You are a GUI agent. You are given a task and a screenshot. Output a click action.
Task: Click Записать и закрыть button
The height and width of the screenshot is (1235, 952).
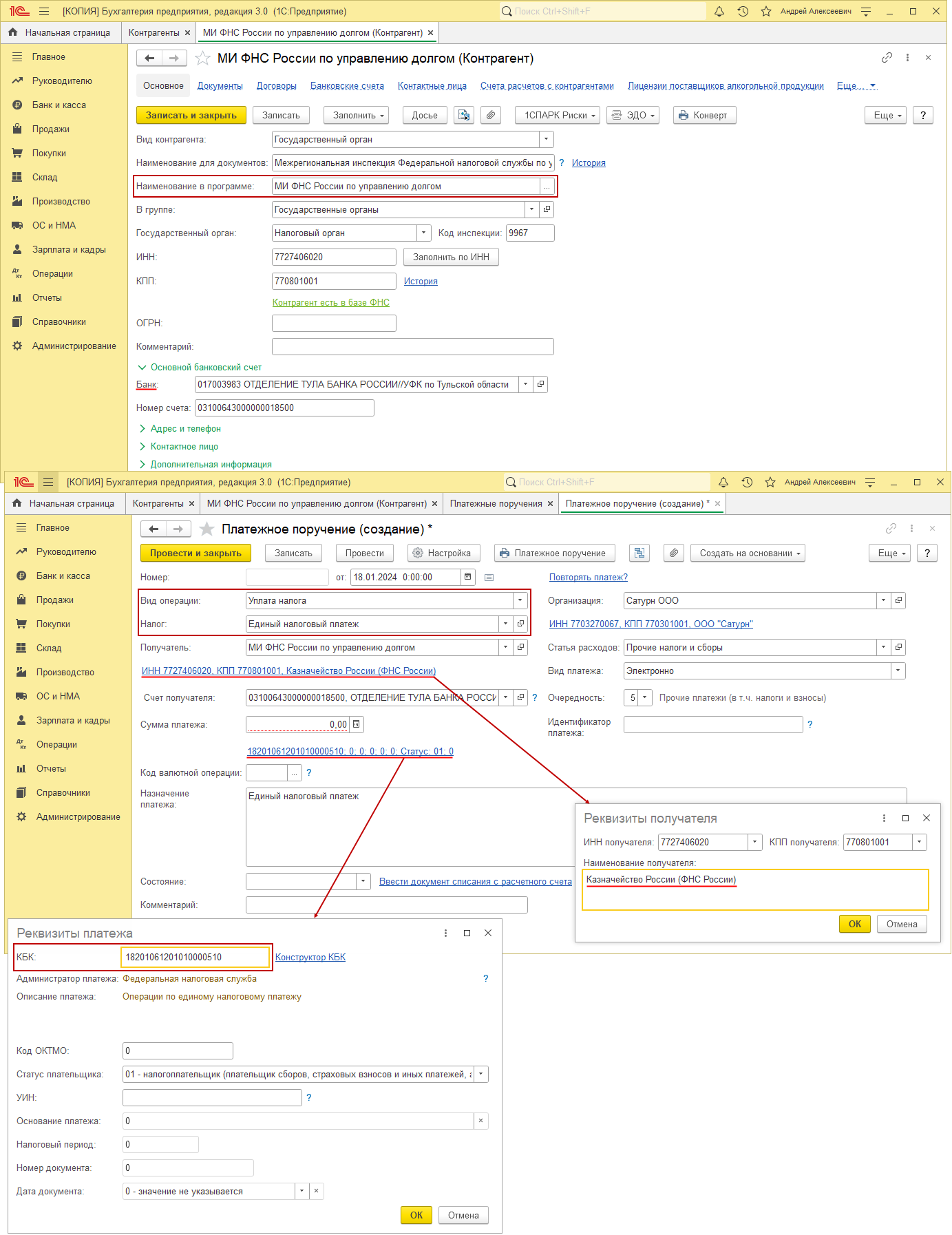[x=191, y=116]
